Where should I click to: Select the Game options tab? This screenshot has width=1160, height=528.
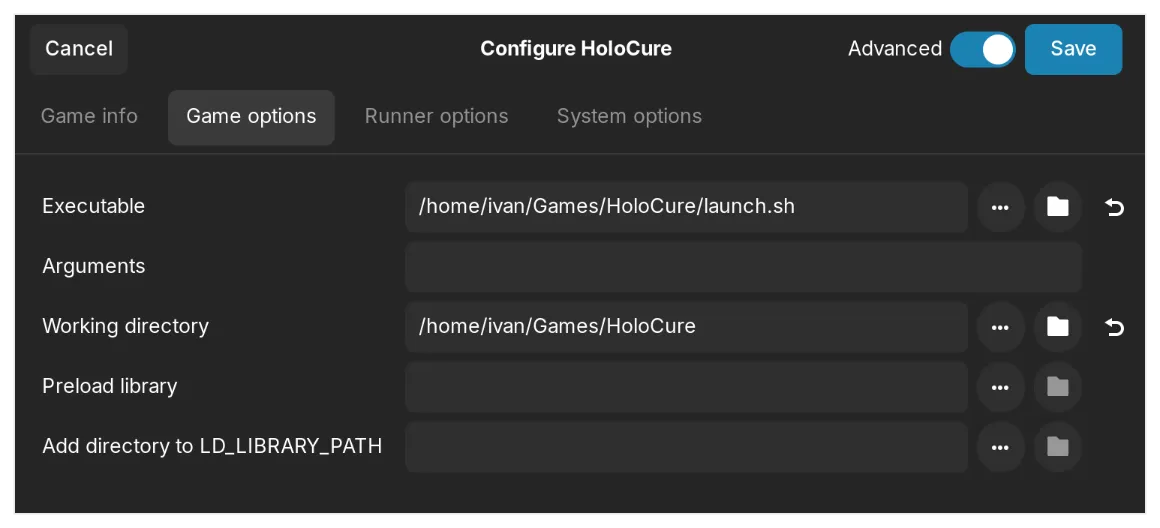[x=251, y=117]
